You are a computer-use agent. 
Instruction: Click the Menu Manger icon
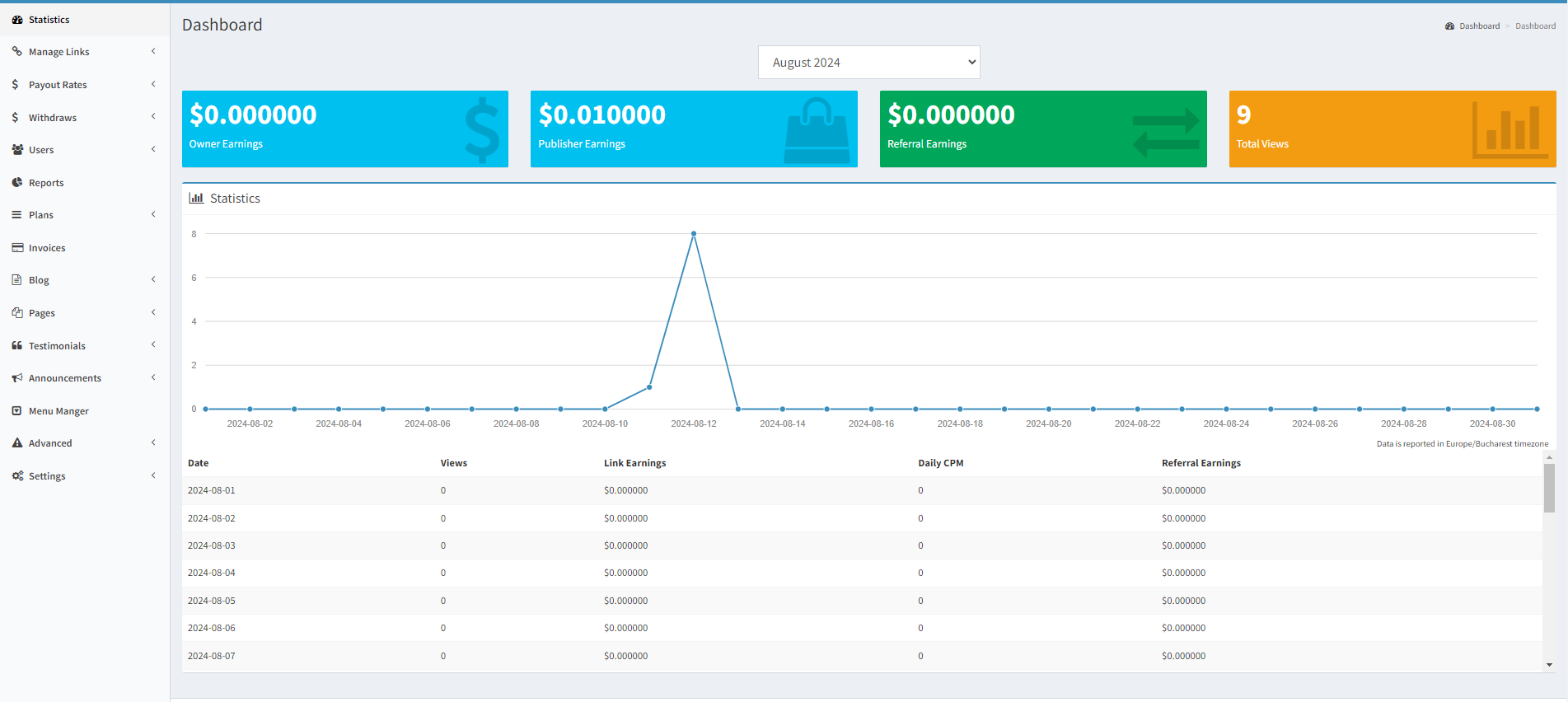[17, 410]
